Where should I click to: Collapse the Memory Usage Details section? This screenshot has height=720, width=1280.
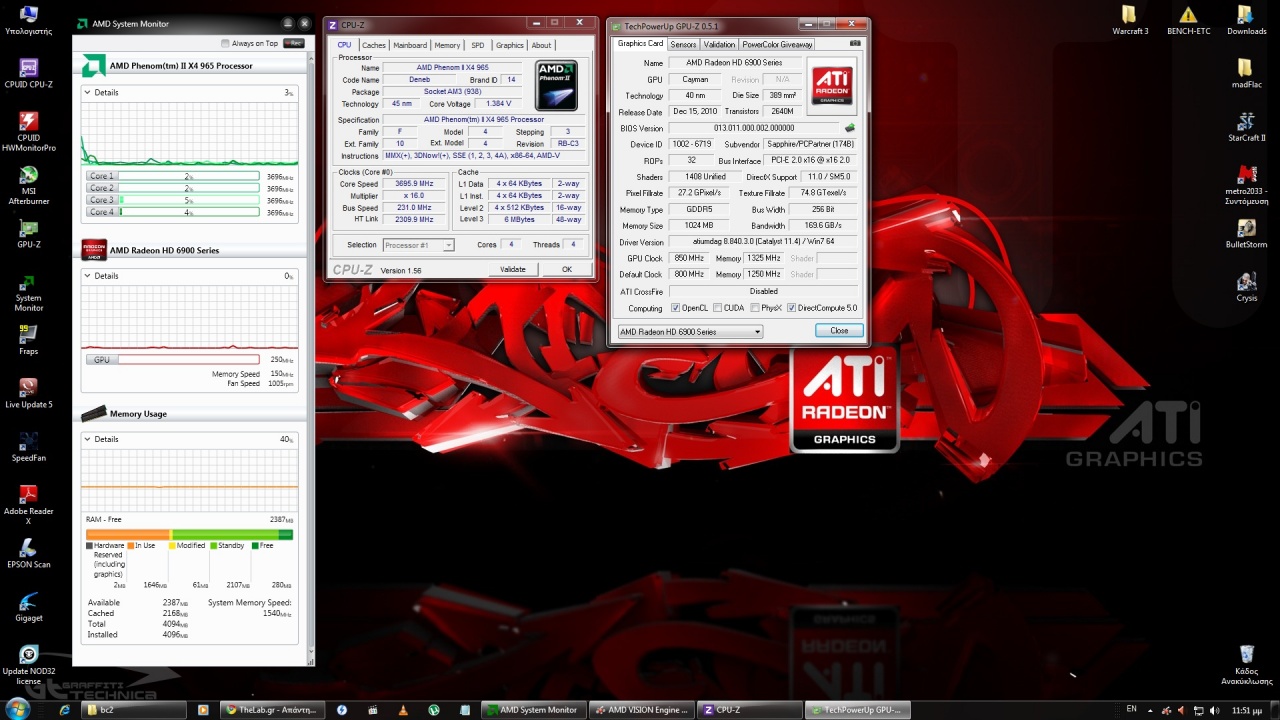pyautogui.click(x=87, y=439)
